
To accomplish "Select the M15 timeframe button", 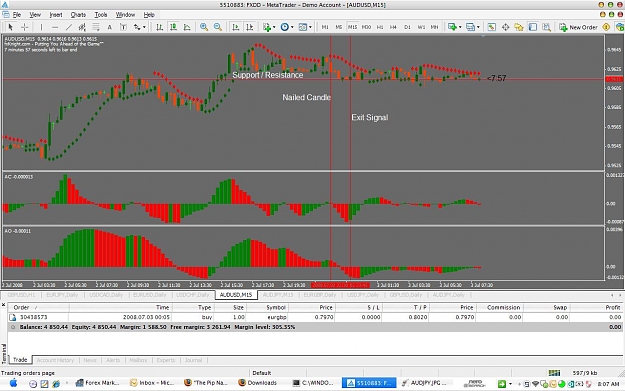I will 352,27.
